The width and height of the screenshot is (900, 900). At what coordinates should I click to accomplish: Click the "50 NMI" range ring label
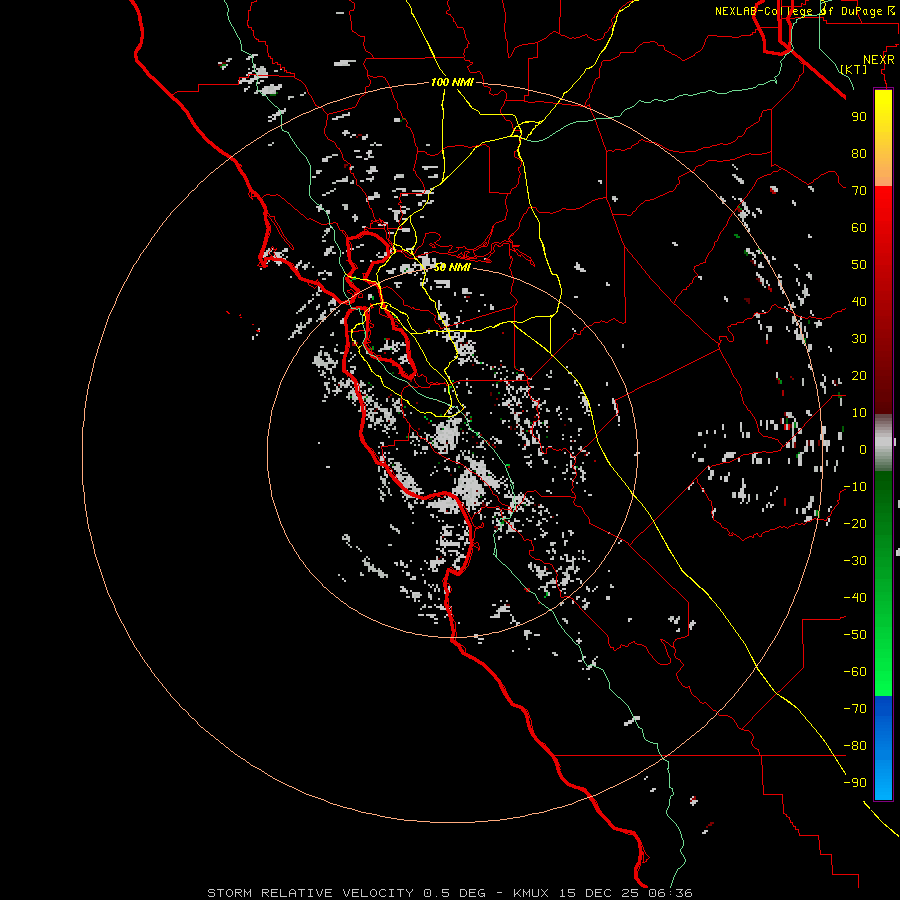coord(452,267)
